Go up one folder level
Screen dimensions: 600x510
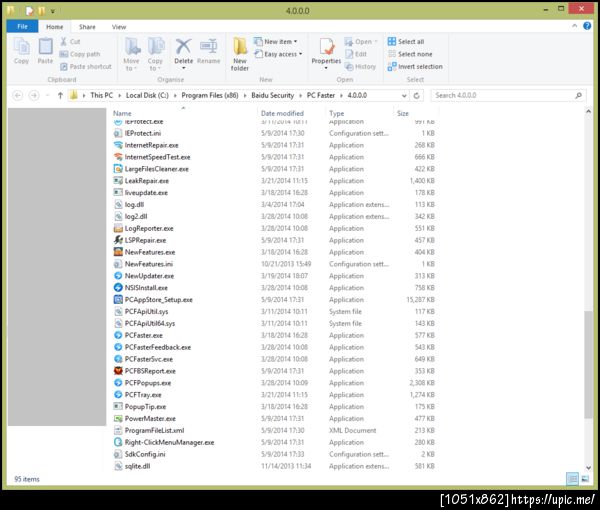point(60,95)
